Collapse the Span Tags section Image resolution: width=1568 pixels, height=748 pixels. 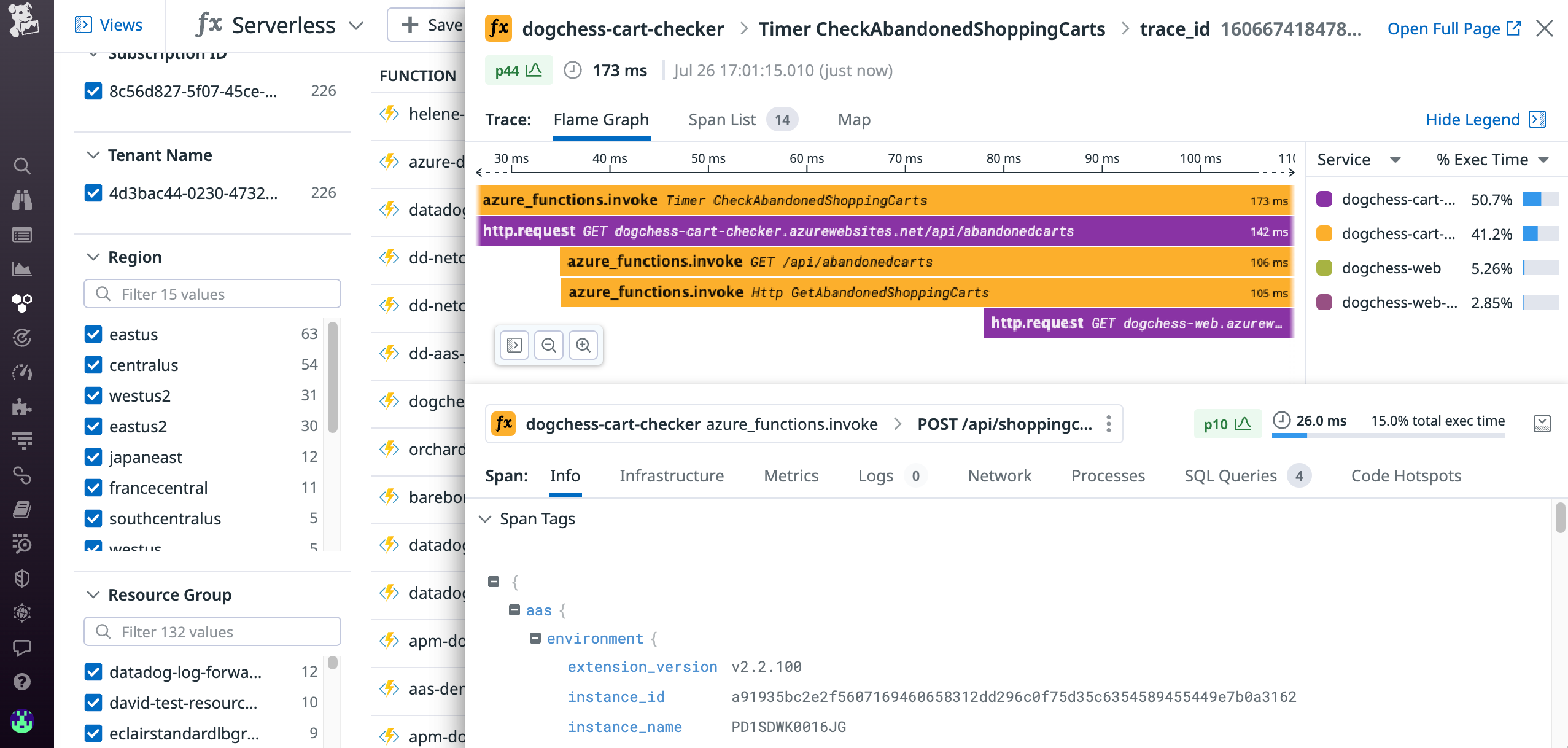486,518
